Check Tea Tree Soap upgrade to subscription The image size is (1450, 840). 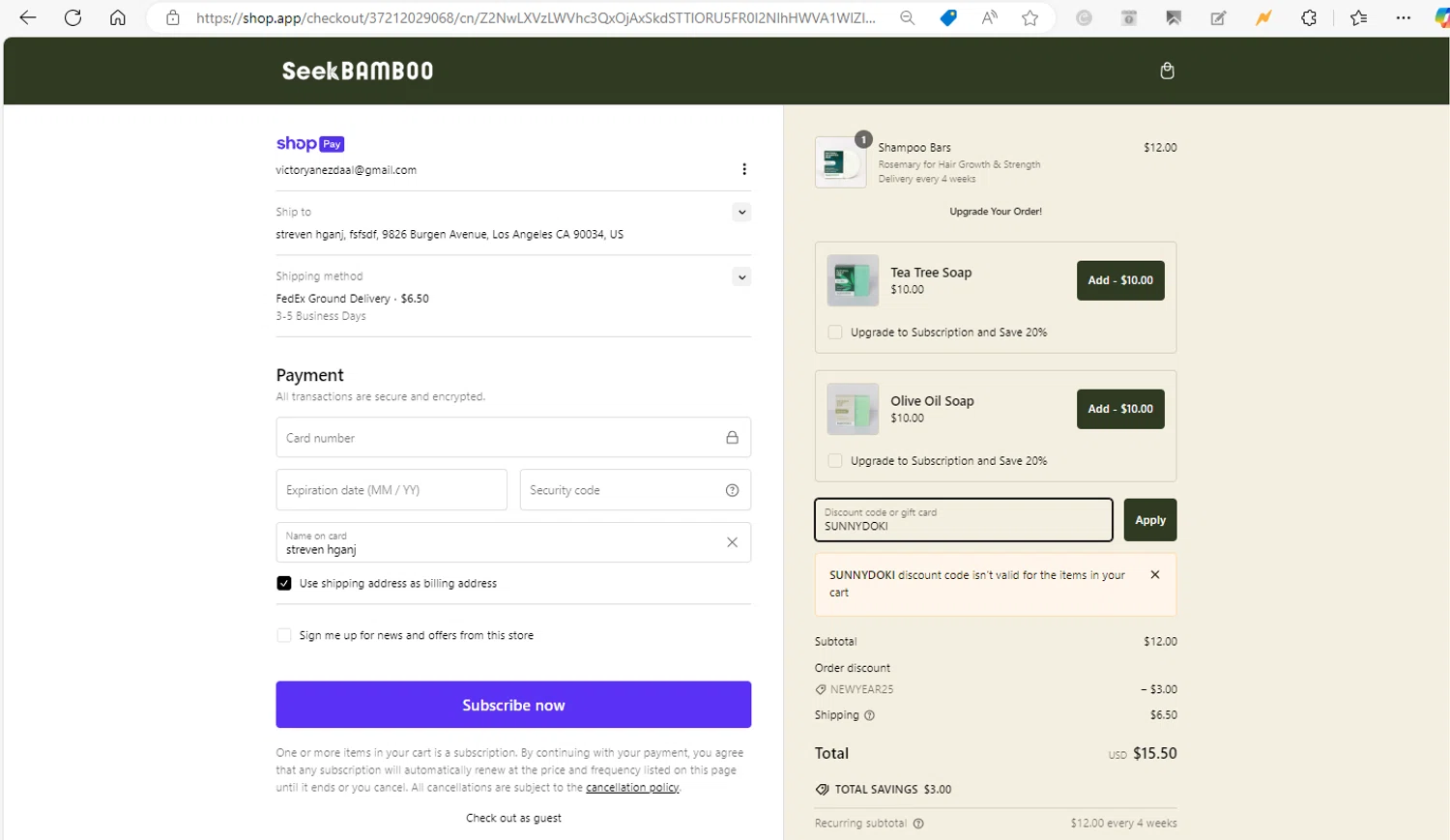(x=835, y=333)
